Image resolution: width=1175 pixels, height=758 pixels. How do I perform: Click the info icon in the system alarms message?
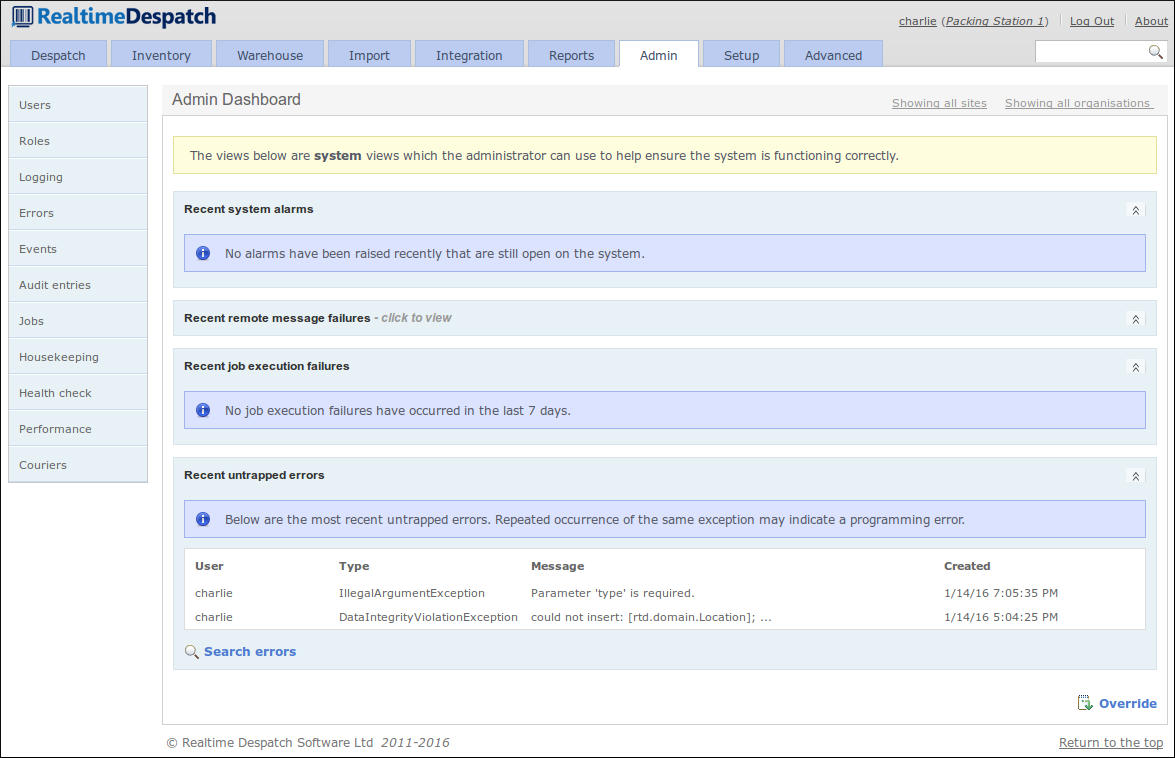(x=203, y=253)
